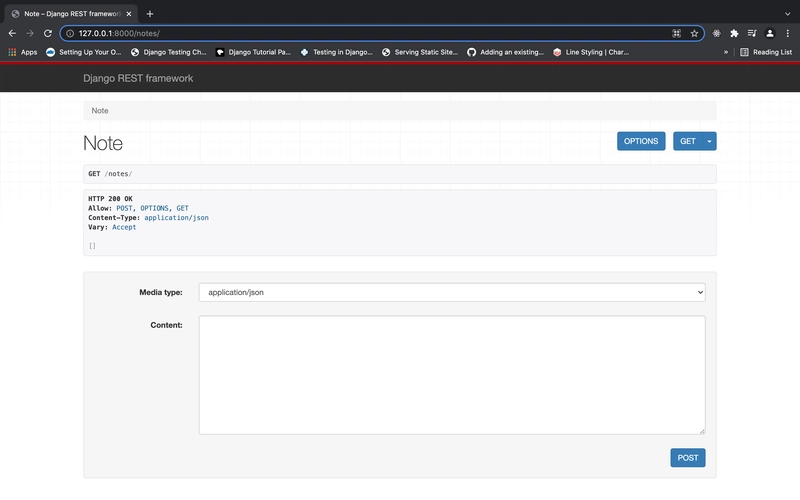Open the Extensions puzzle icon
Screen dimensions: 800x500
coord(734,33)
